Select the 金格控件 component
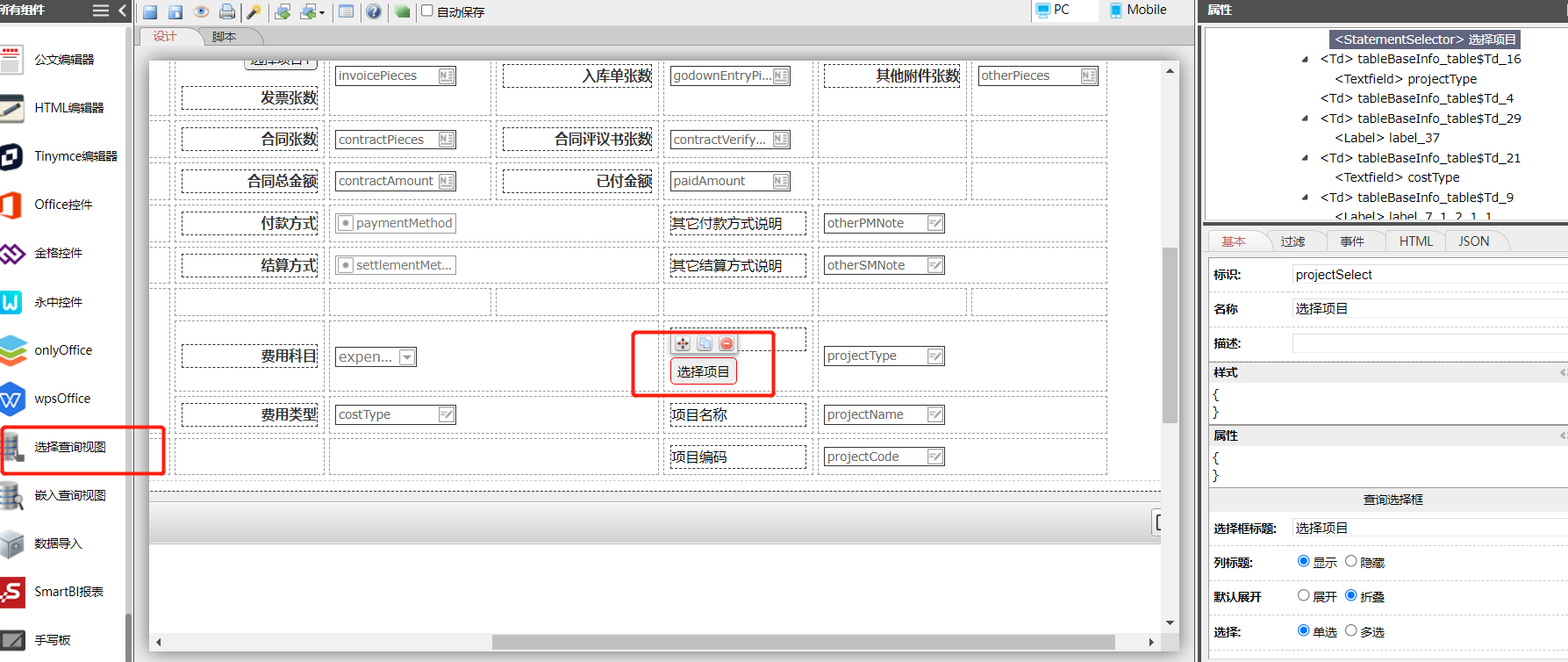Screen dimensions: 1568x662 pyautogui.click(x=63, y=253)
